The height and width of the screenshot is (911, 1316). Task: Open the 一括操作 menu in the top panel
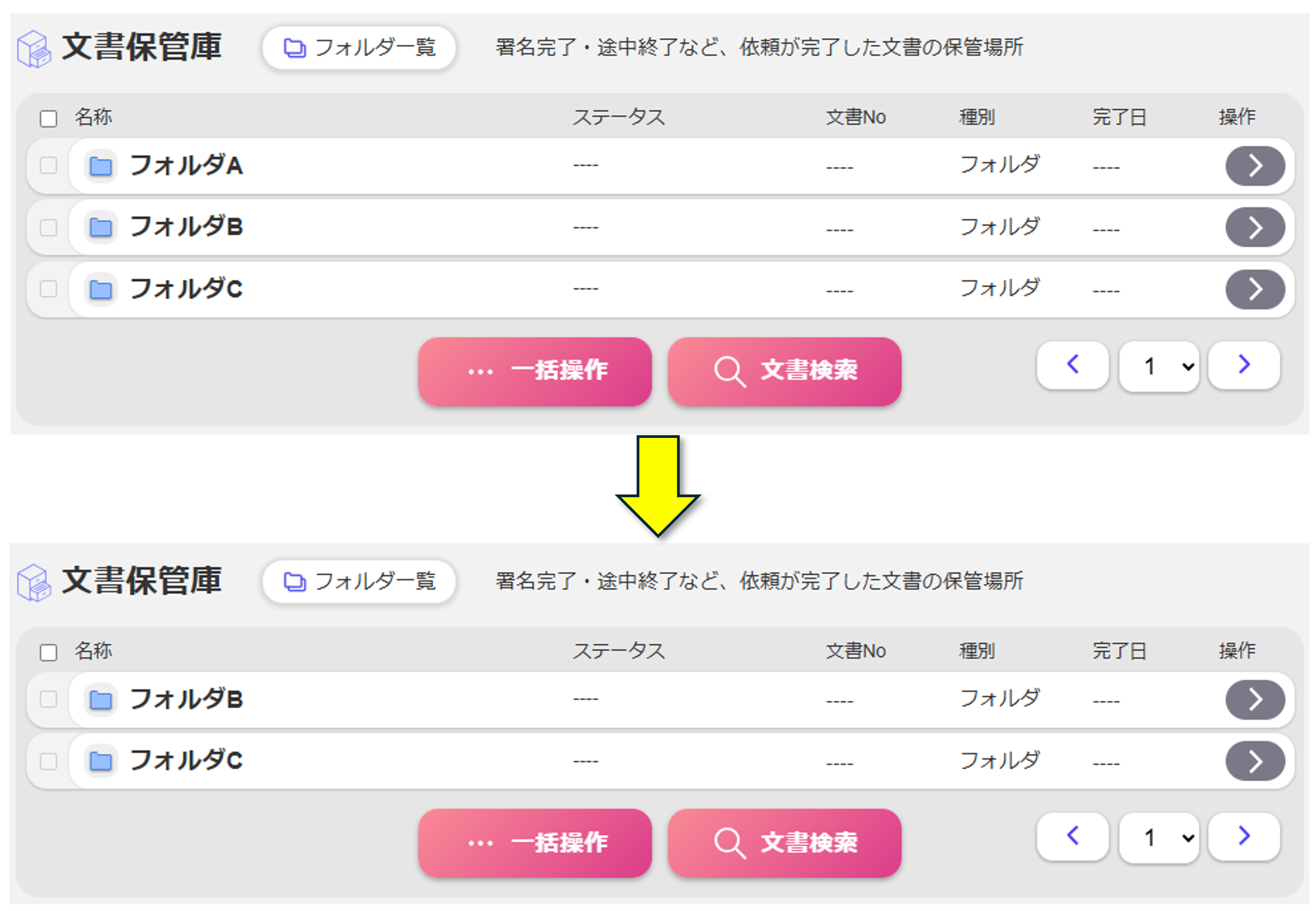[x=534, y=371]
